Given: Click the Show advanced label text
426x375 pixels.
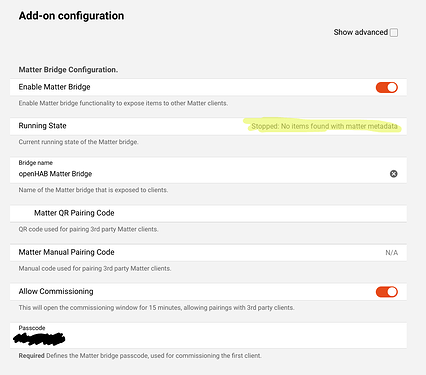Looking at the screenshot, I should 361,32.
